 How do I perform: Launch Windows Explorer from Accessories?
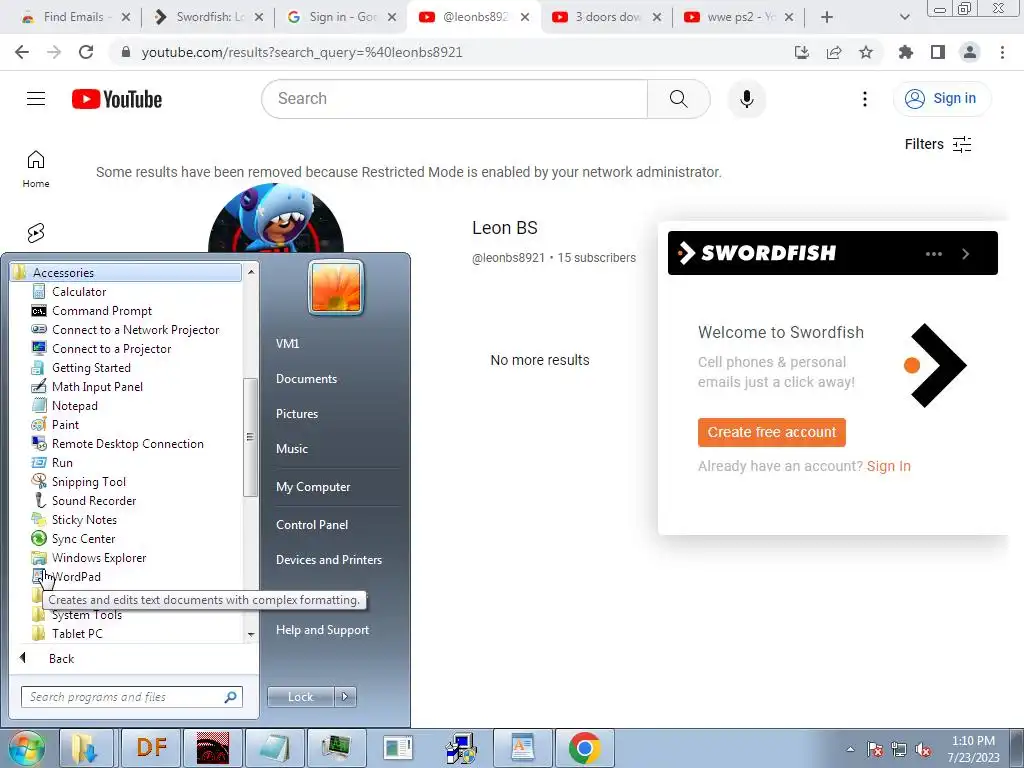[x=99, y=557]
